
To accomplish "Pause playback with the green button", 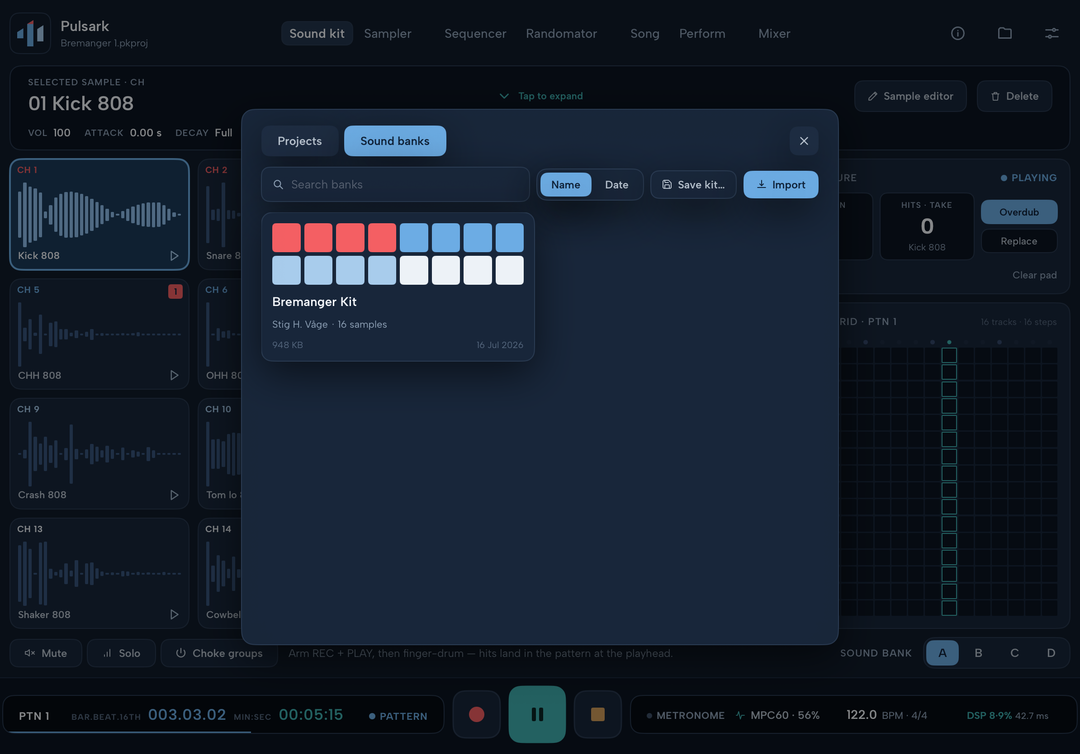I will coord(537,714).
